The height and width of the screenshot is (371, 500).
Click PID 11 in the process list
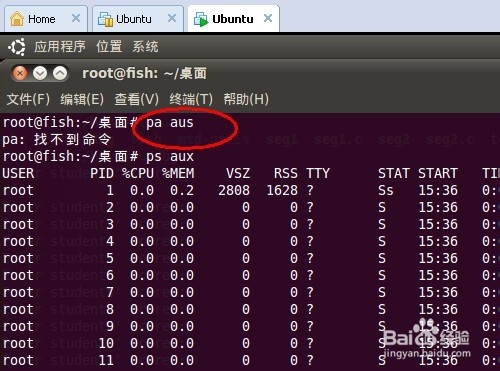[x=106, y=360]
